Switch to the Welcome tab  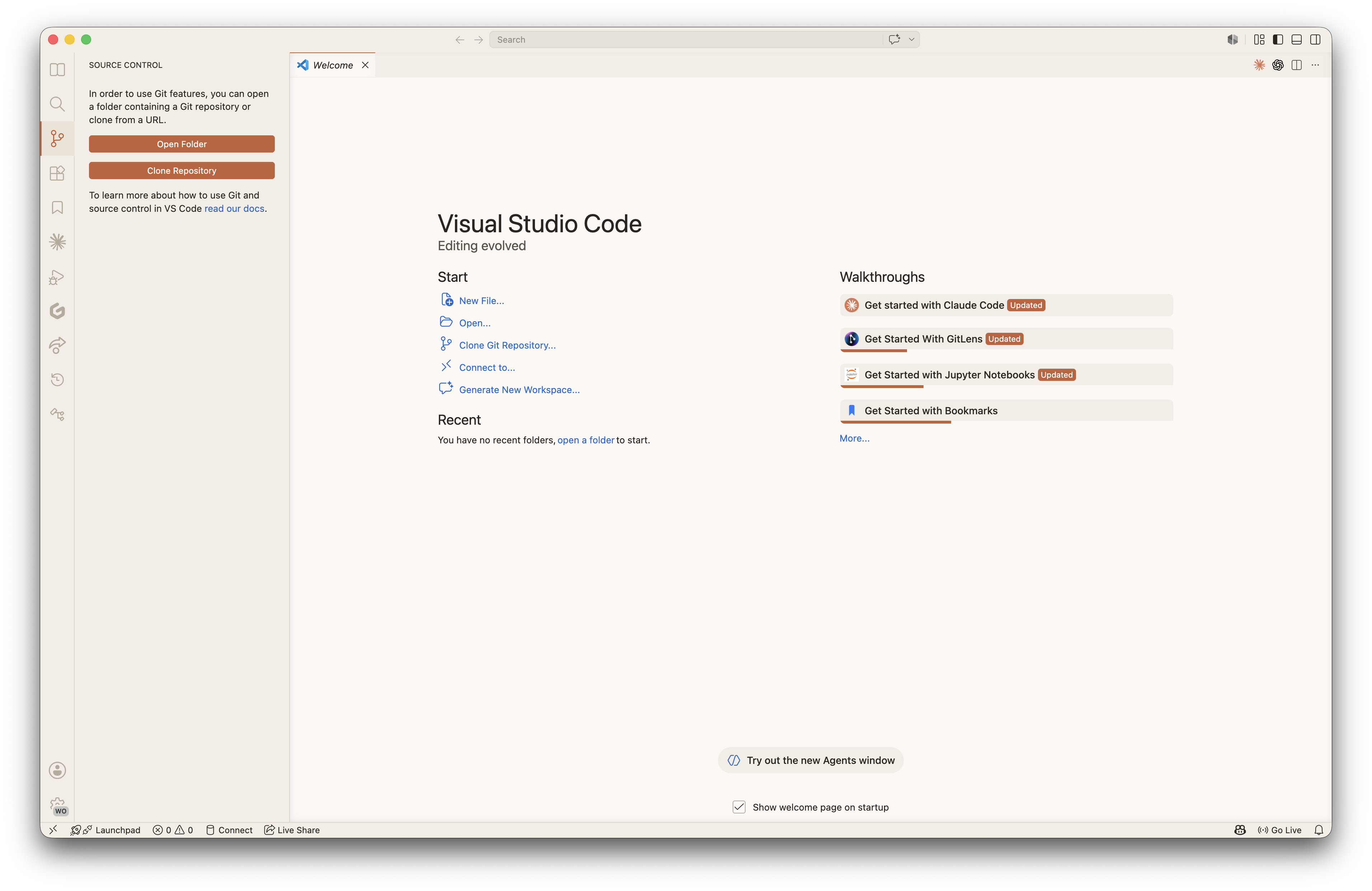coord(333,65)
